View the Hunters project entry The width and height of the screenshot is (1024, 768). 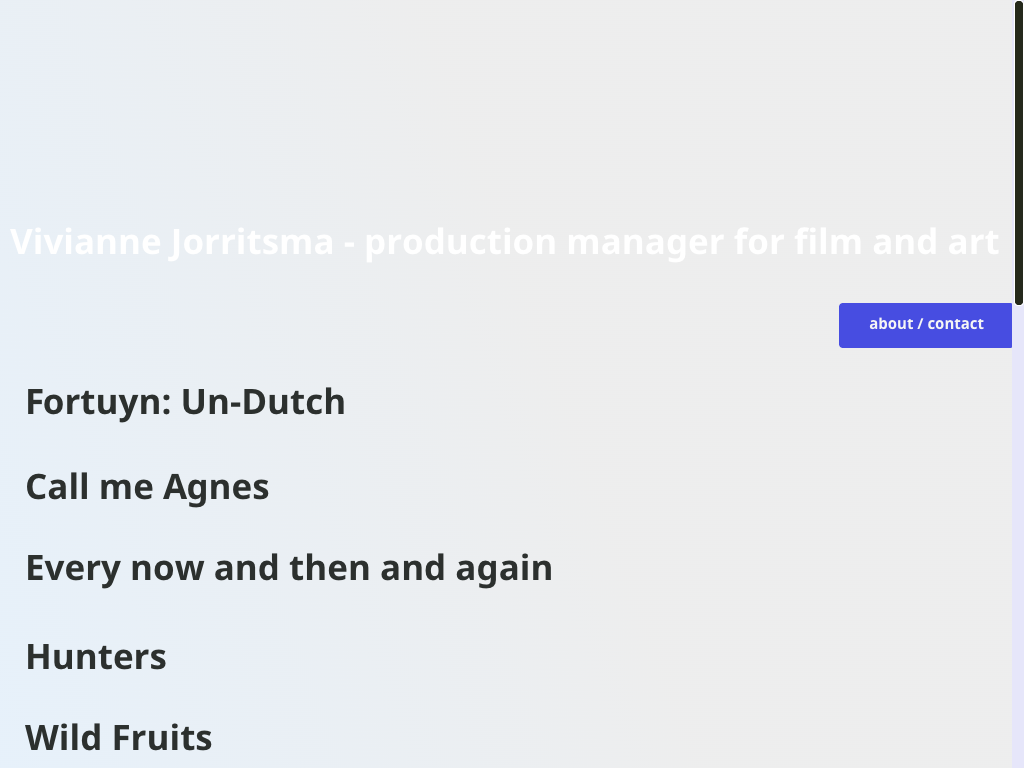click(x=96, y=657)
